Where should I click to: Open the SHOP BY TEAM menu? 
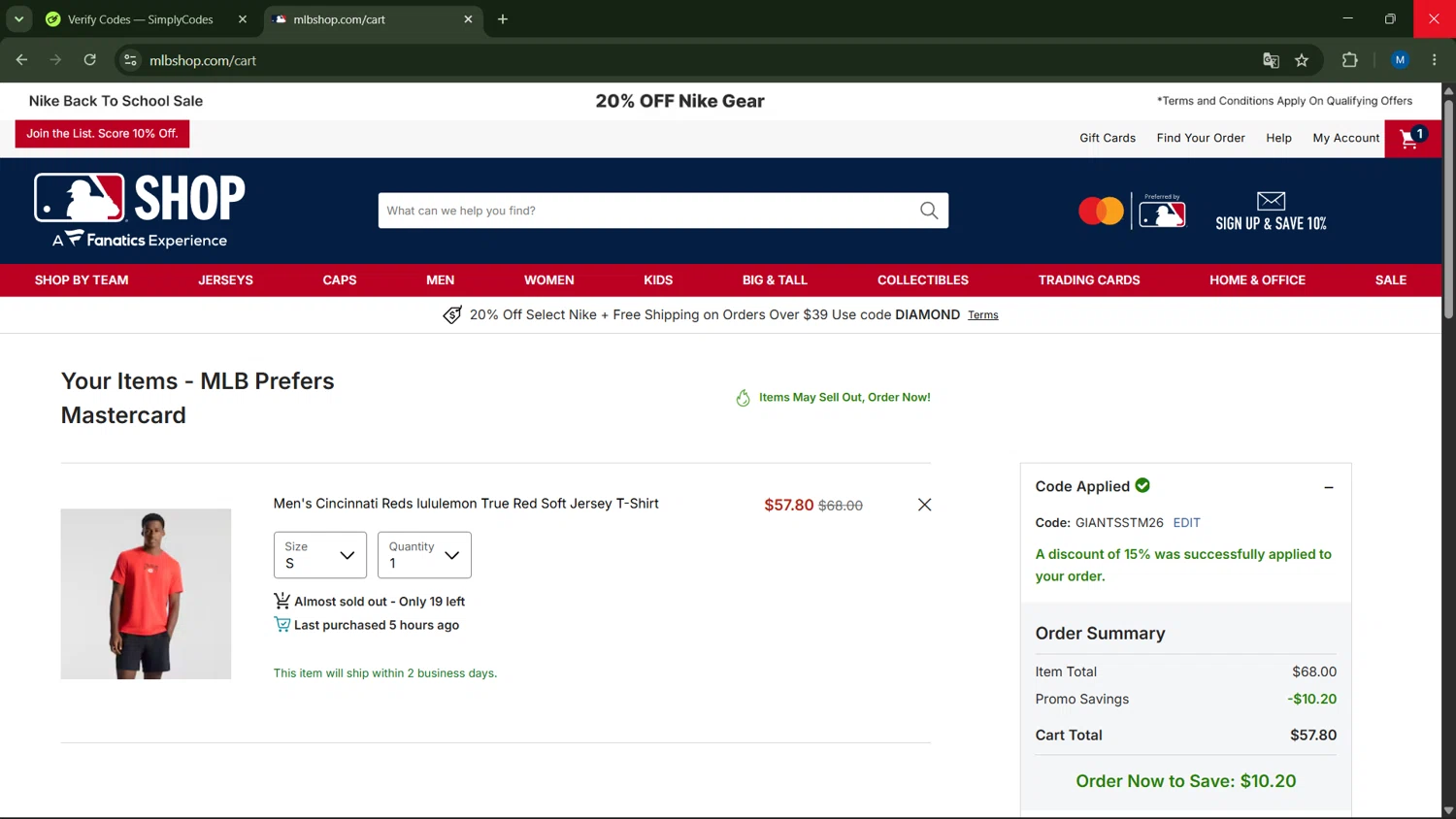(x=82, y=280)
